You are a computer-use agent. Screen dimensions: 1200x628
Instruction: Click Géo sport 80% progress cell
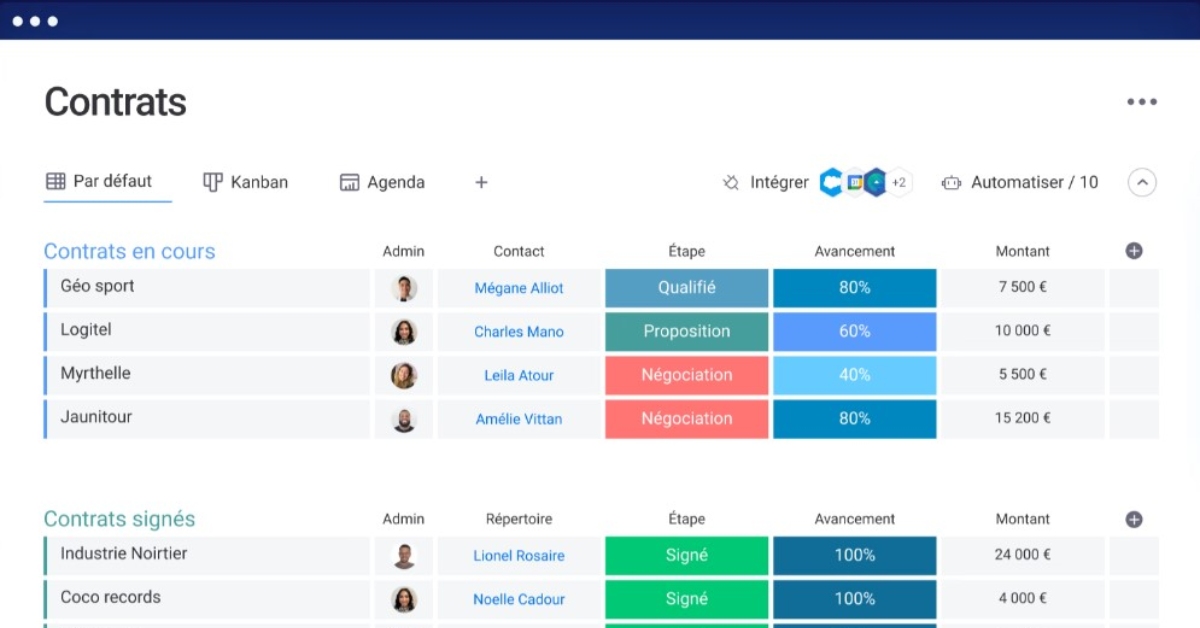(x=855, y=288)
